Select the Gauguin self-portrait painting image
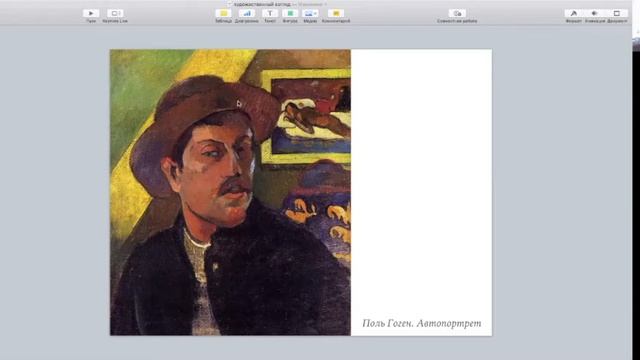Viewport: 640px width, 360px height. click(x=230, y=192)
